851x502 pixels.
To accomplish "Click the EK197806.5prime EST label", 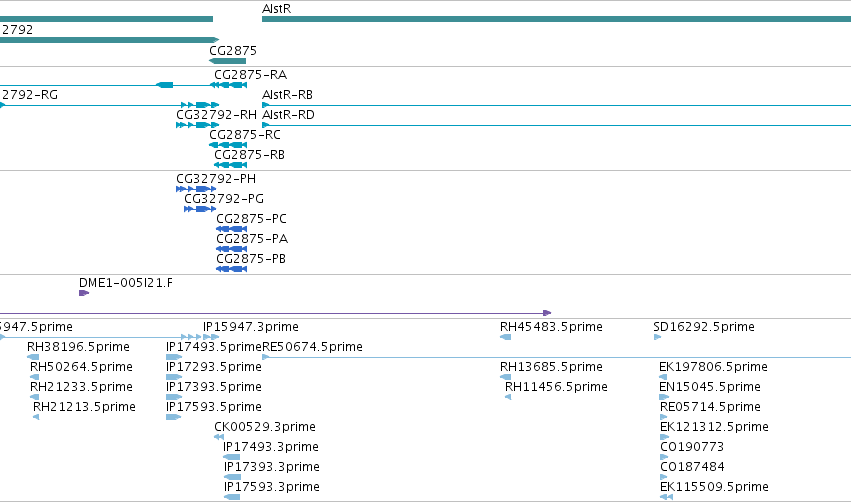I will 713,367.
